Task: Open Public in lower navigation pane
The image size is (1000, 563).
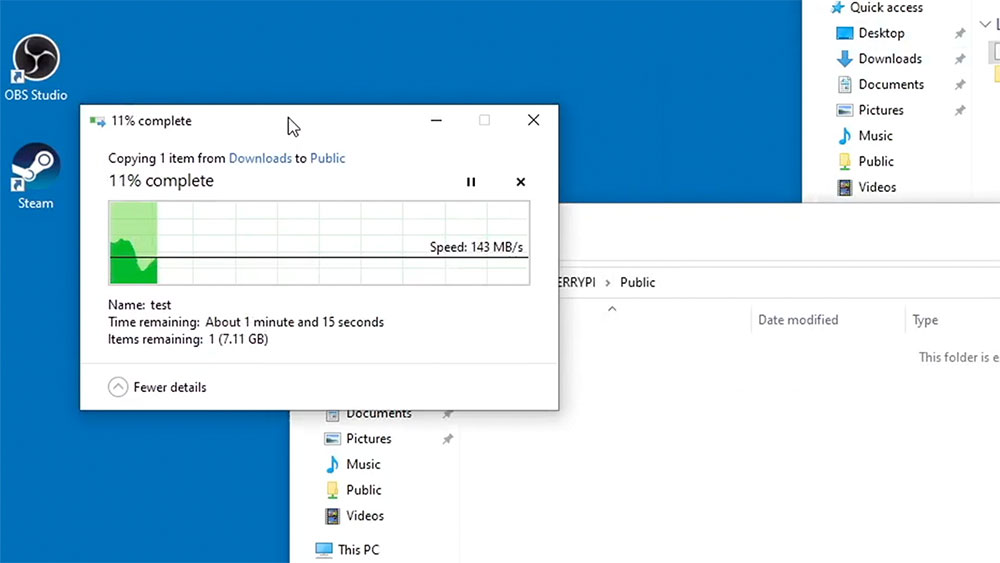Action: pyautogui.click(x=363, y=490)
